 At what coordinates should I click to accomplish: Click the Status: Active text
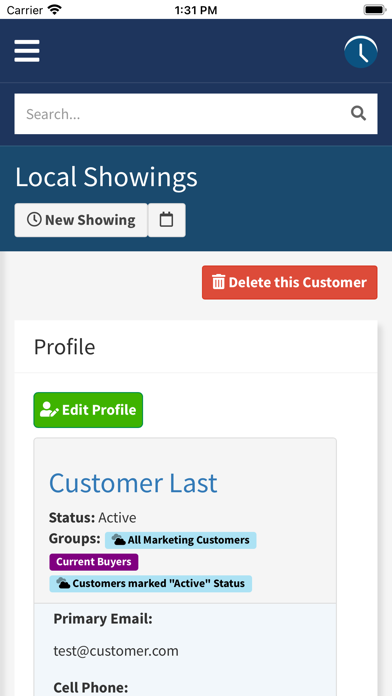[92, 518]
